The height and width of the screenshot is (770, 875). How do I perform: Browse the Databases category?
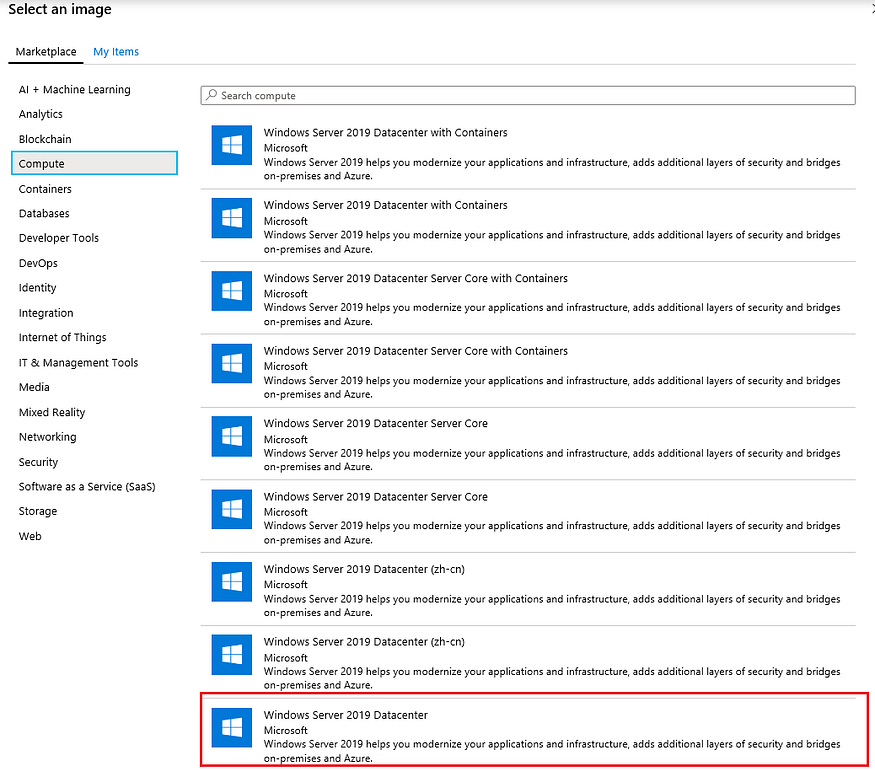point(44,213)
